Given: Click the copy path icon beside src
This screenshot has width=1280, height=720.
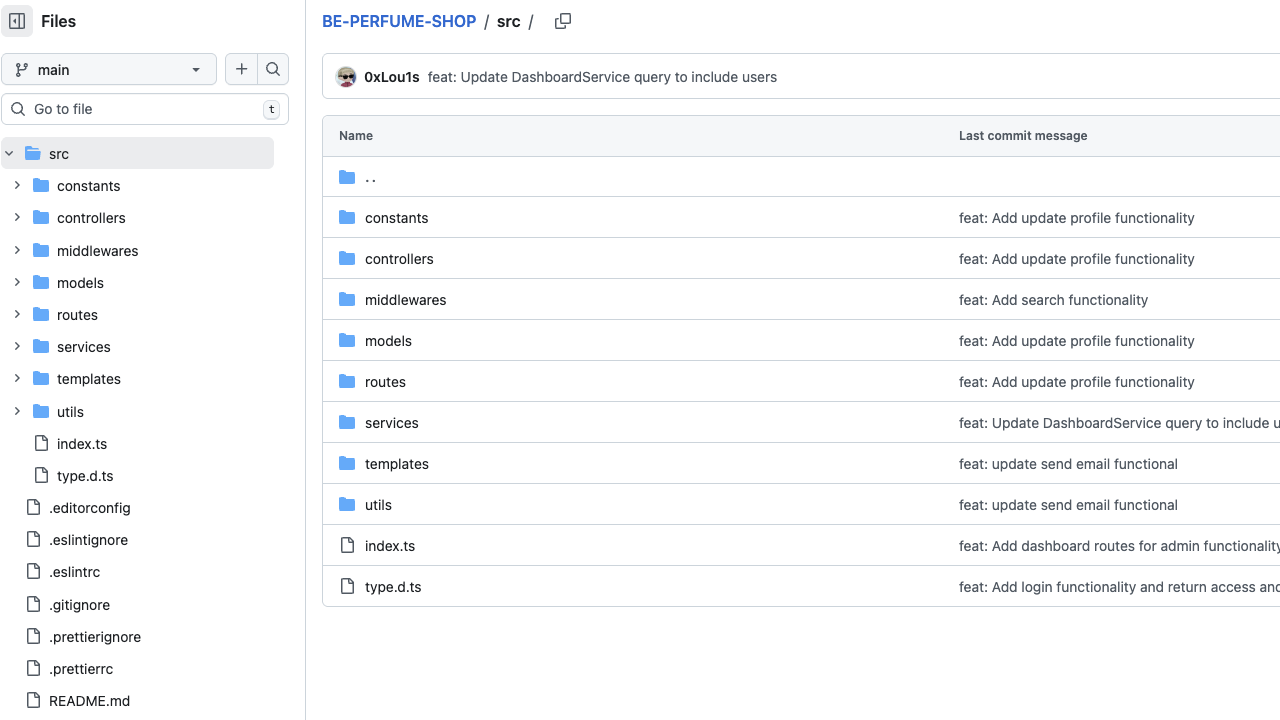Looking at the screenshot, I should [x=562, y=20].
